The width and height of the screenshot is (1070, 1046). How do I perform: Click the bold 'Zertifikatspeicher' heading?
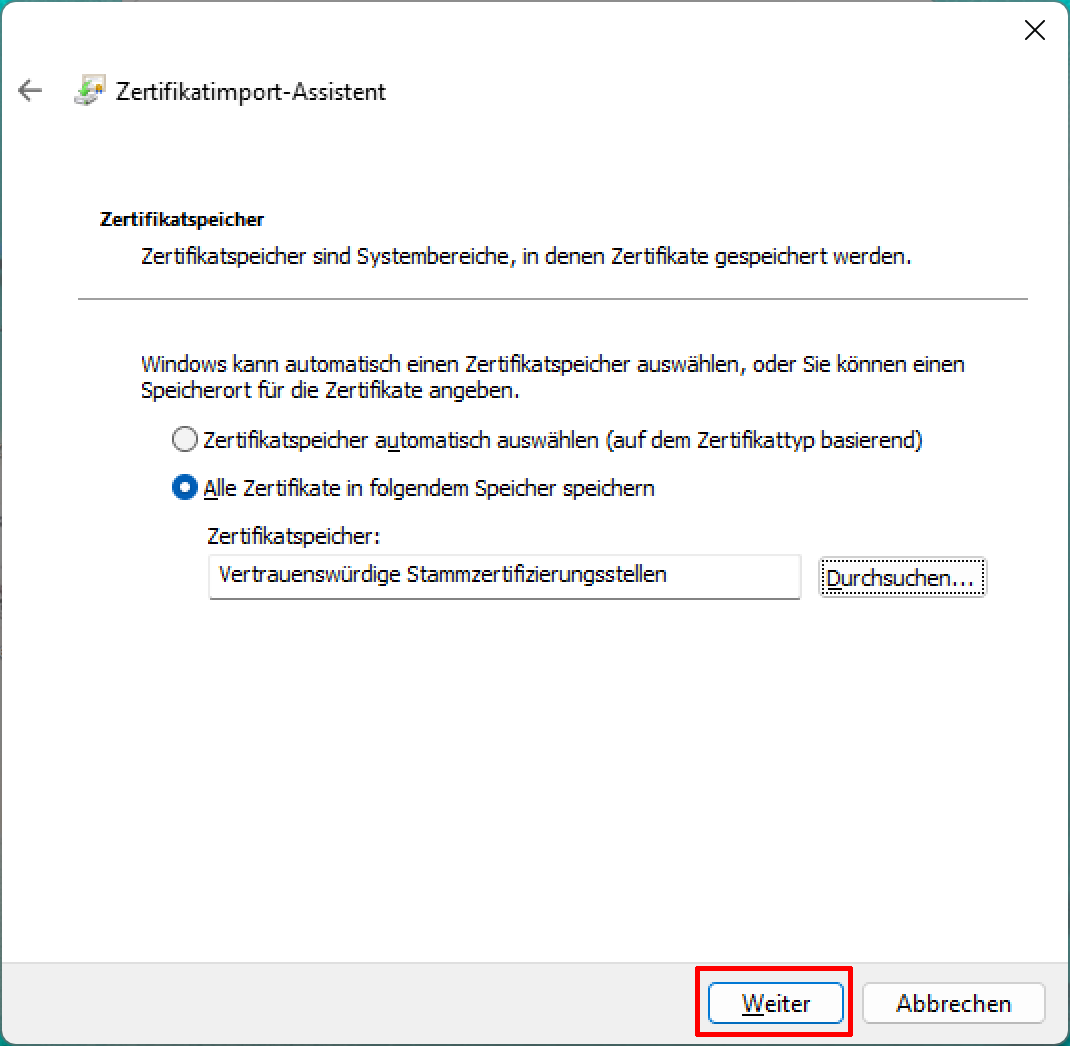tap(182, 219)
